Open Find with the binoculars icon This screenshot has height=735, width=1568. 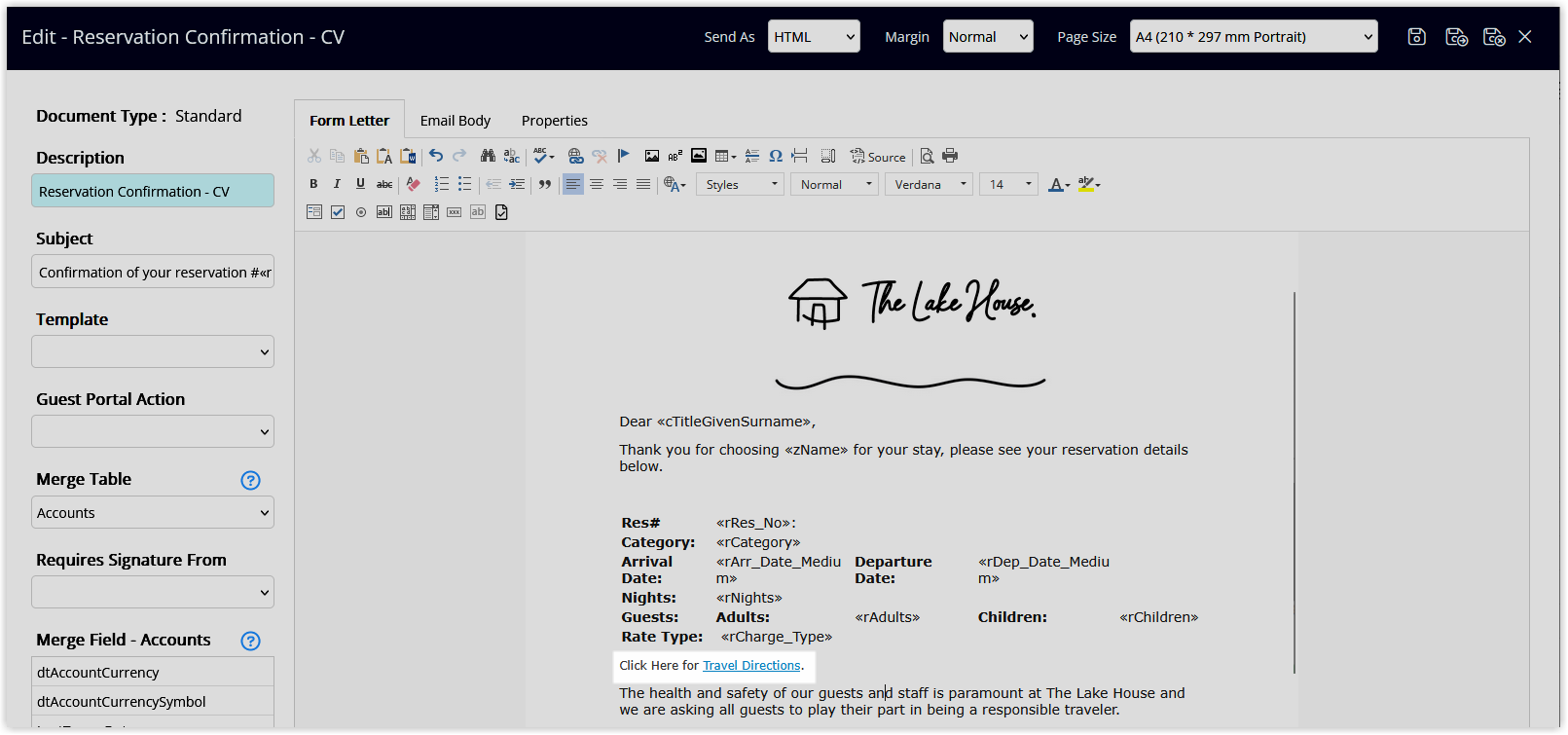[x=488, y=156]
